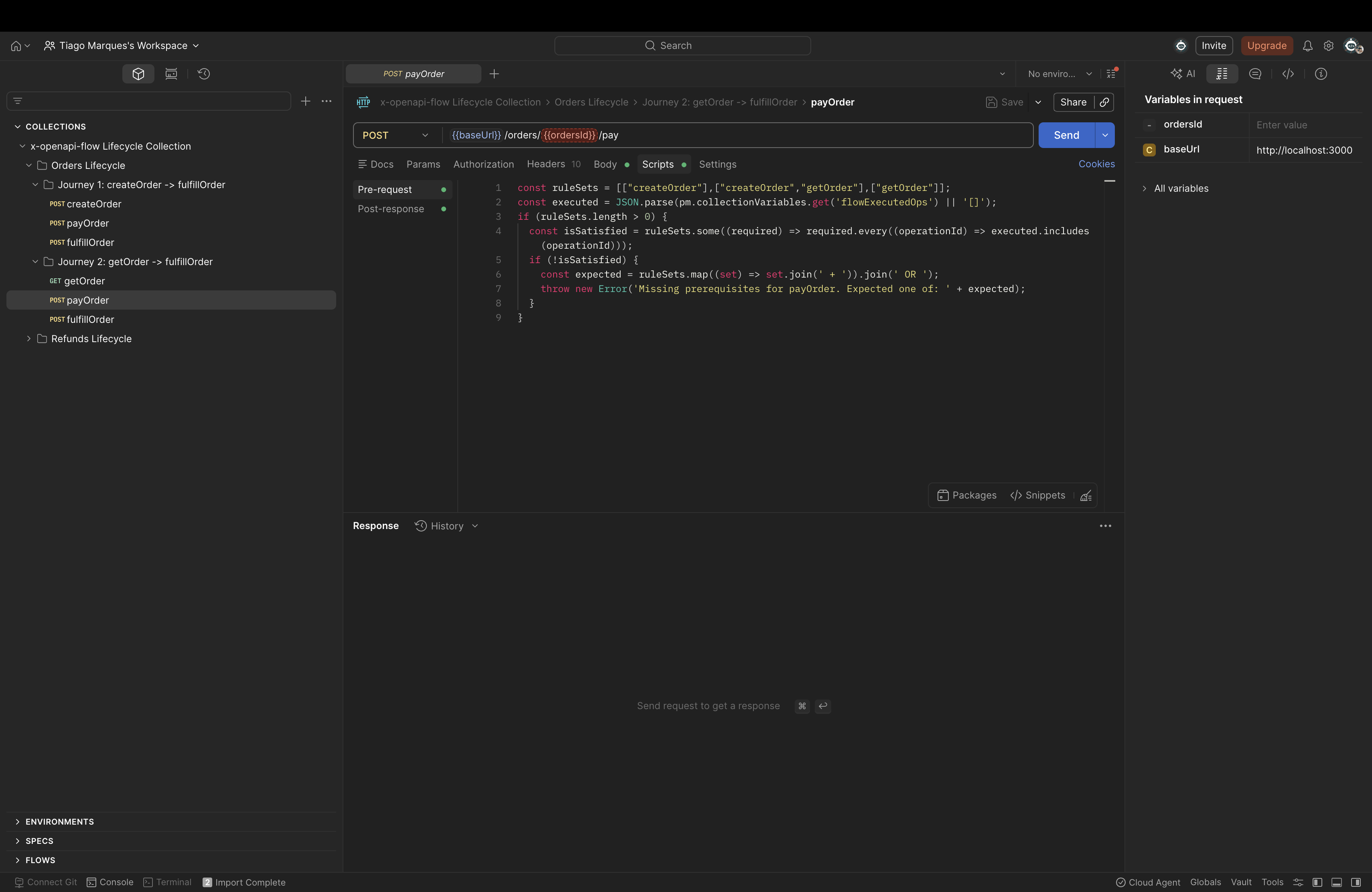Apply a filter in the collections sidebar
The image size is (1372, 892).
coord(17,101)
